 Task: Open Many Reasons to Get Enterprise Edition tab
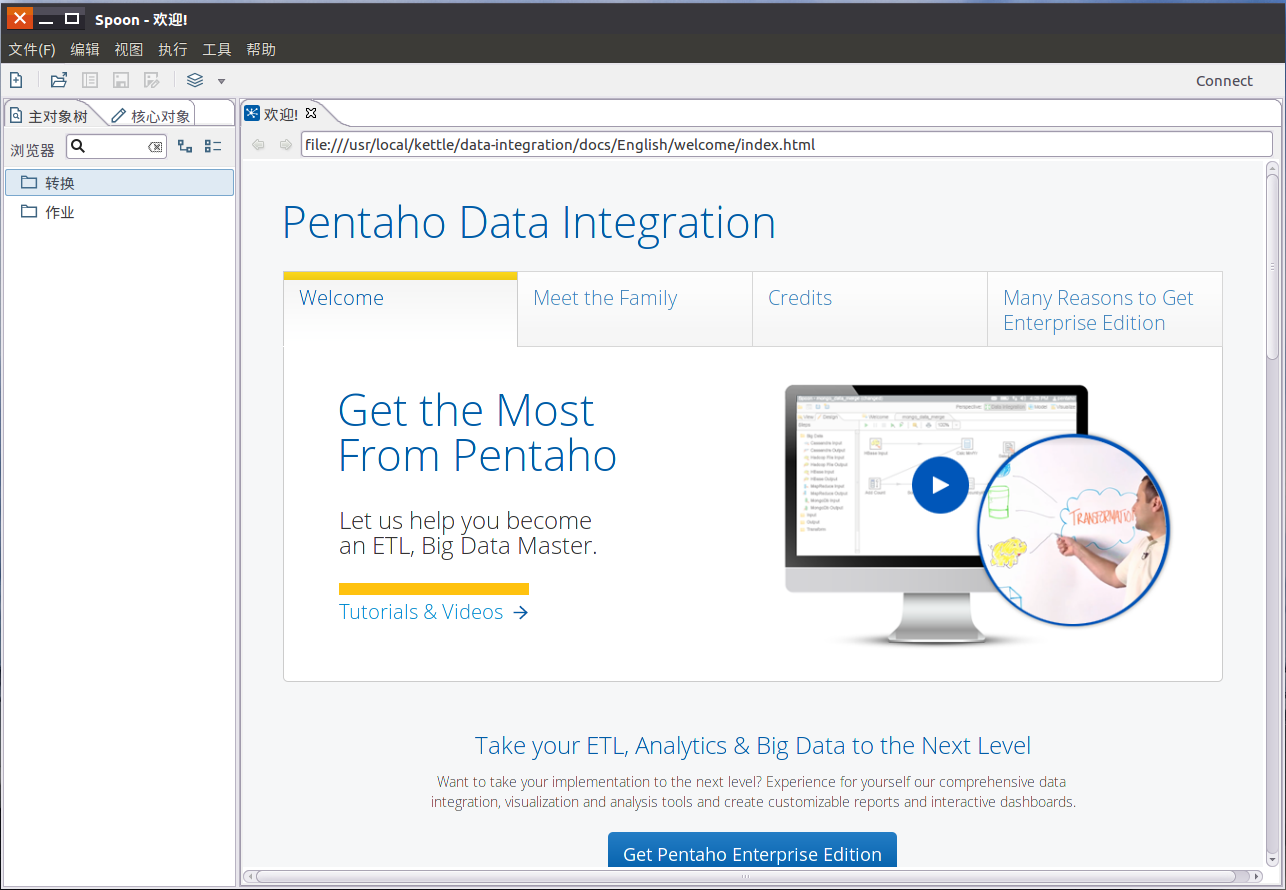coord(1105,309)
